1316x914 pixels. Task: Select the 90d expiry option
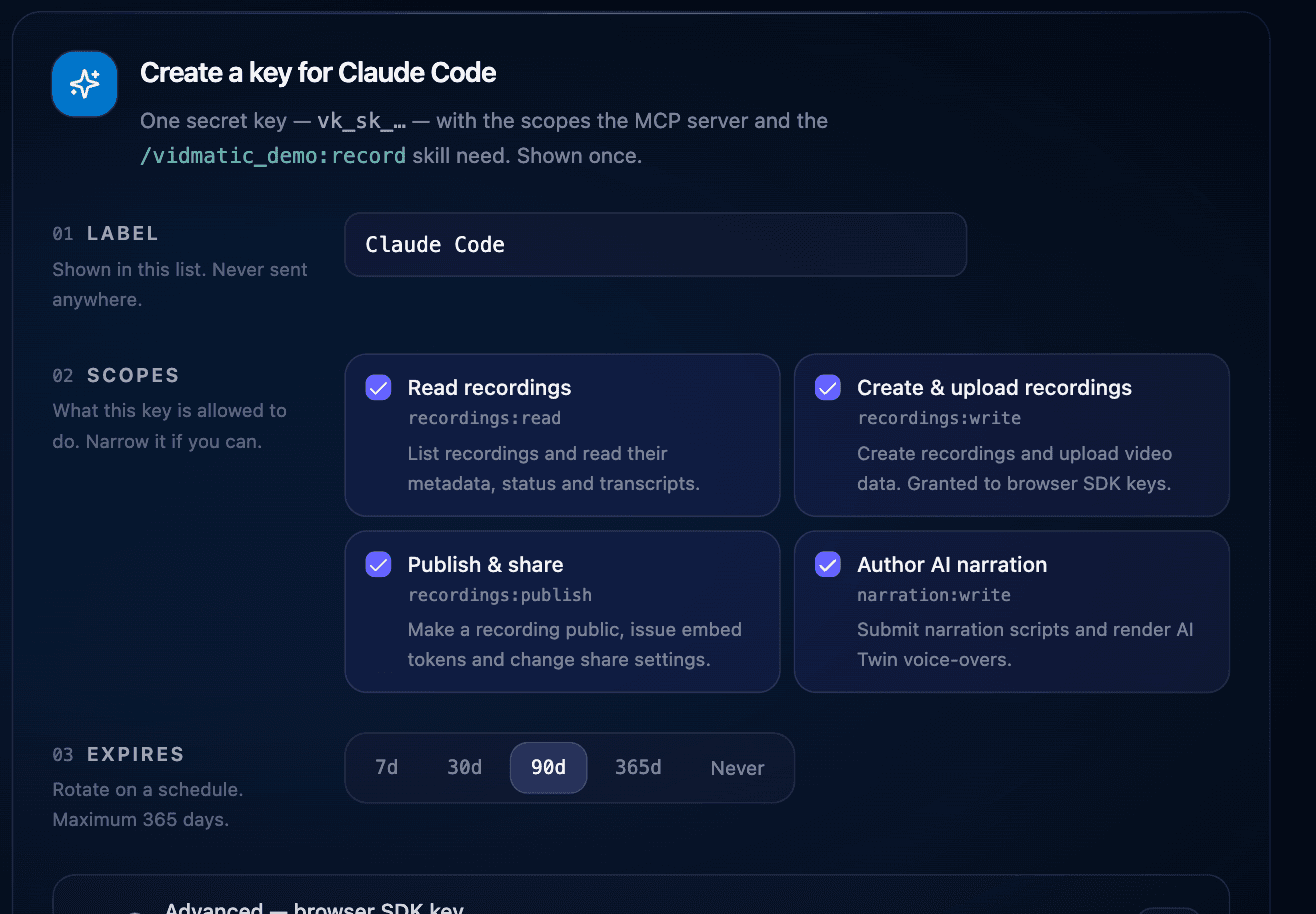click(548, 768)
